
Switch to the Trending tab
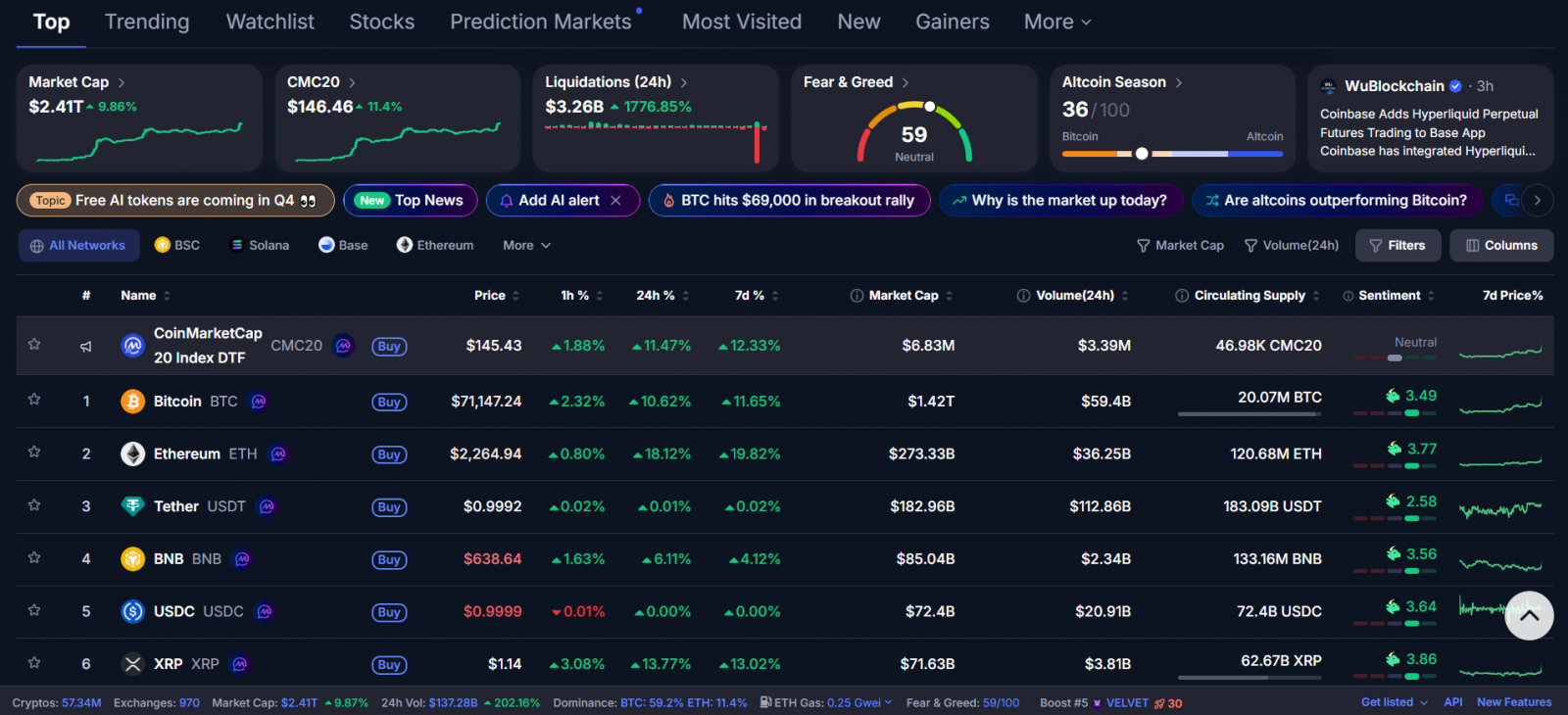147,22
